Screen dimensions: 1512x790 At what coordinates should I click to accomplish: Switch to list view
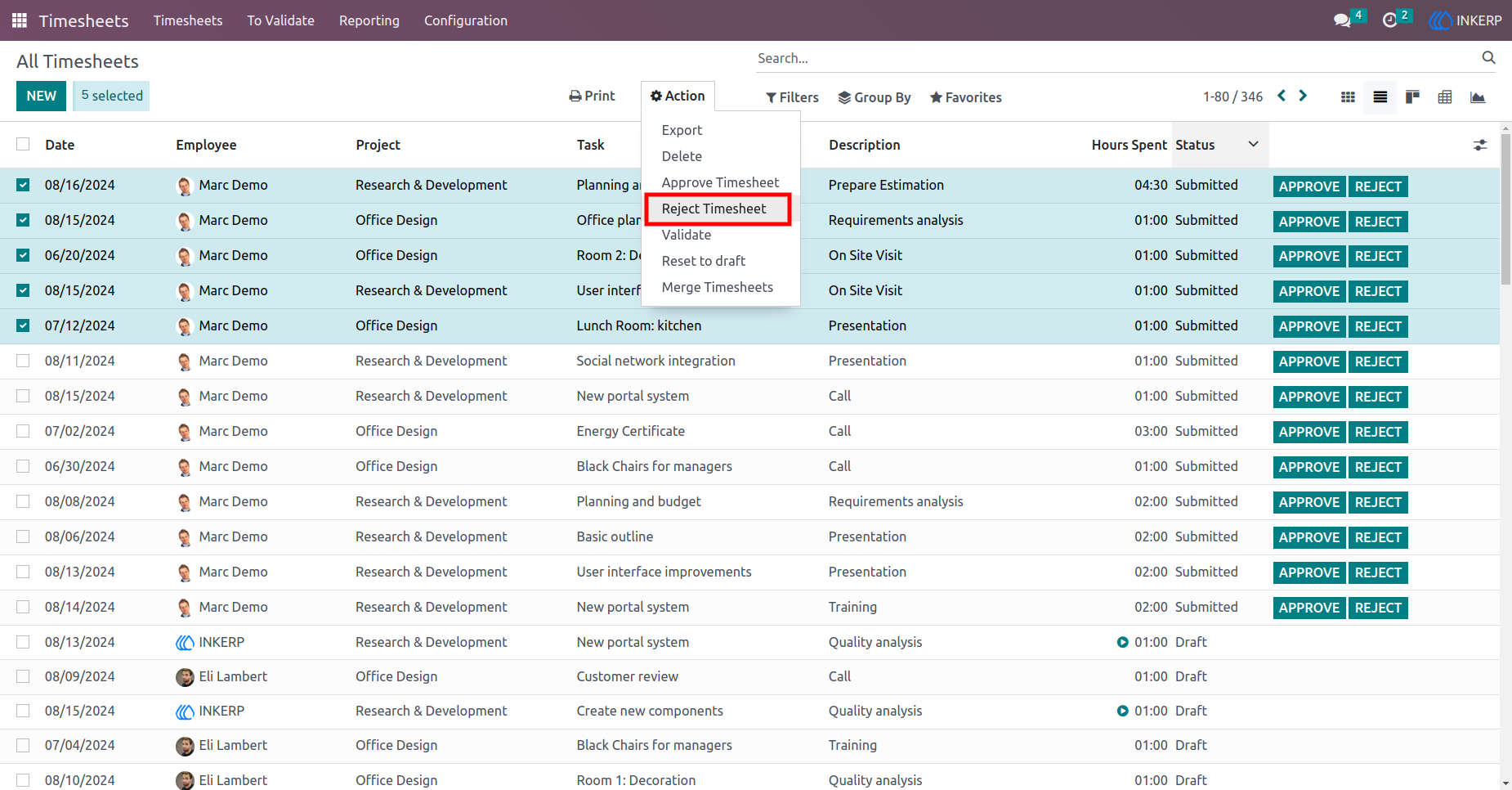click(x=1380, y=97)
